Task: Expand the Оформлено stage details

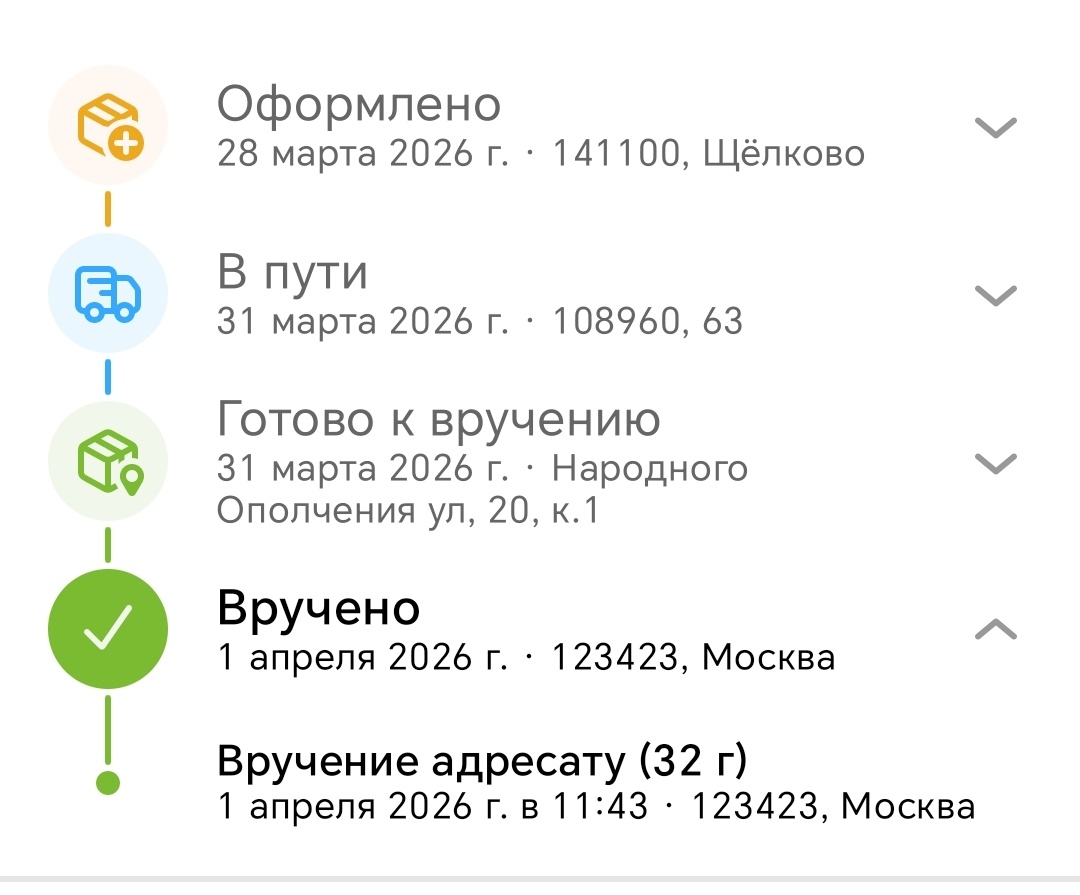Action: [992, 128]
